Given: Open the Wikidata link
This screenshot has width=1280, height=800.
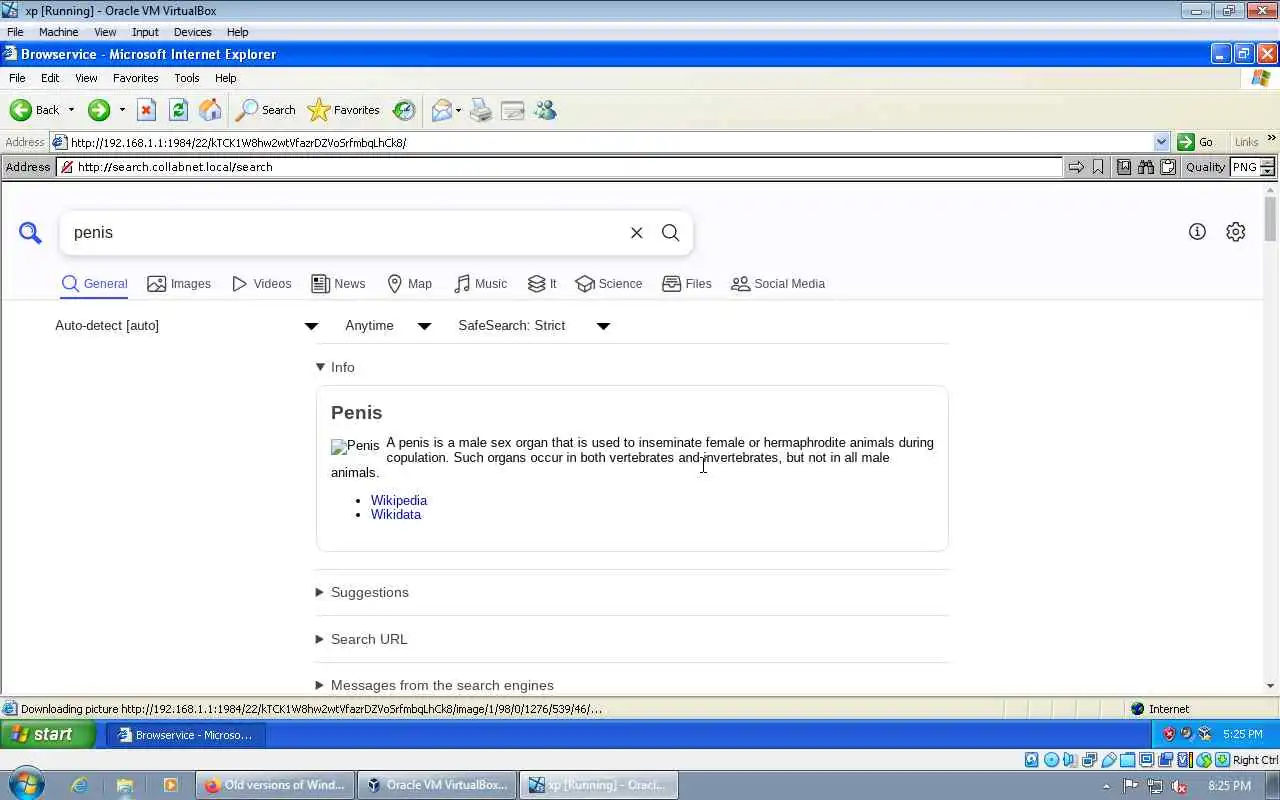Looking at the screenshot, I should point(396,514).
